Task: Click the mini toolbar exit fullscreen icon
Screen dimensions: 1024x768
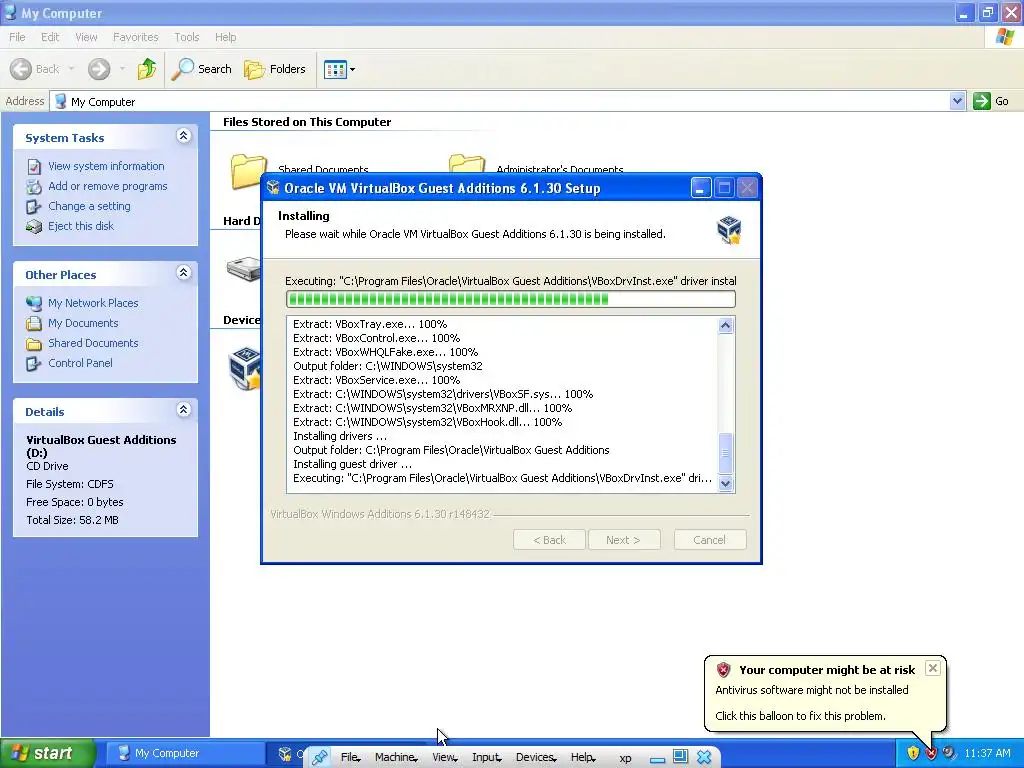Action: coord(680,756)
